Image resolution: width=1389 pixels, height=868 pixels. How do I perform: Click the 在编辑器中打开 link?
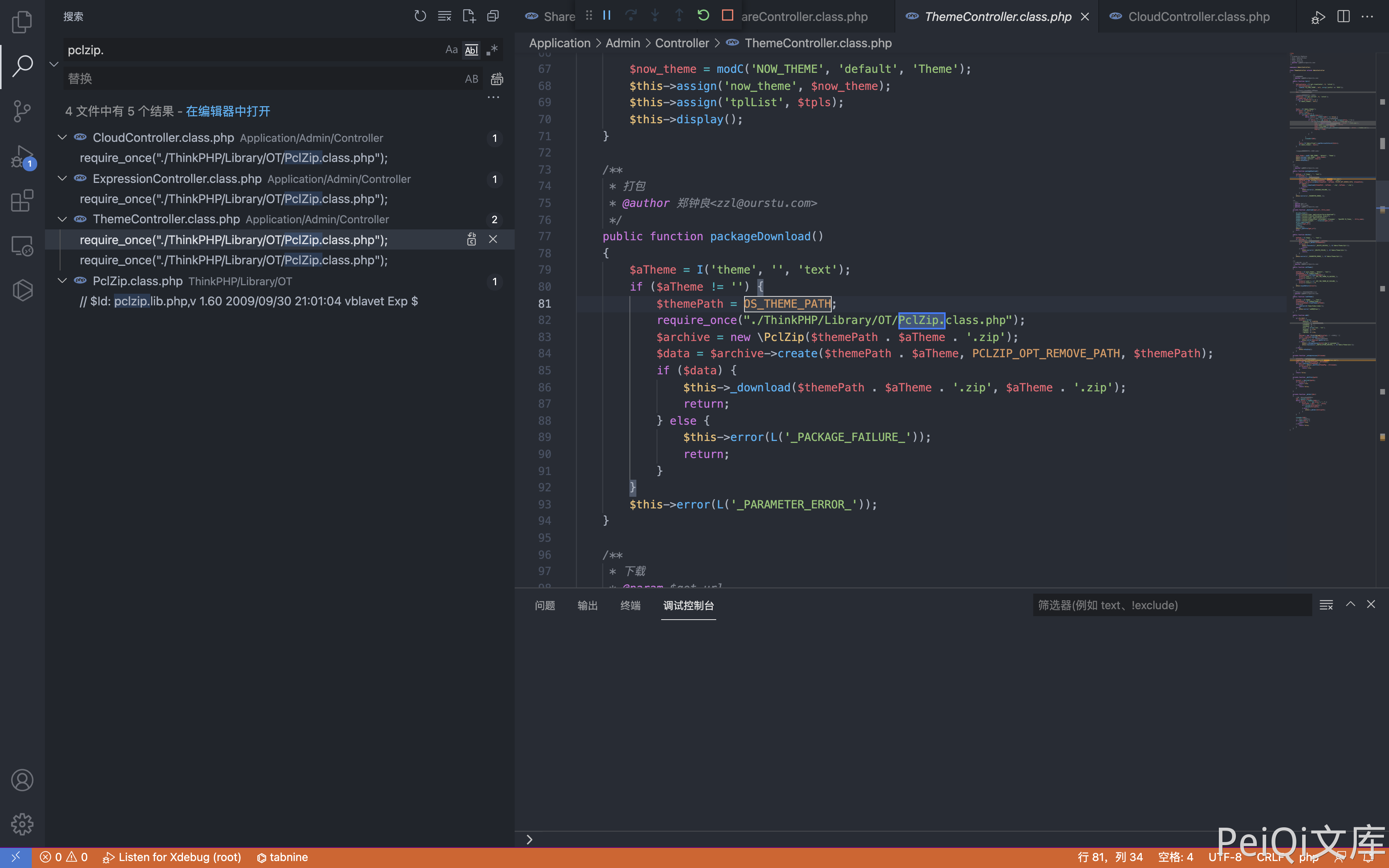(228, 111)
